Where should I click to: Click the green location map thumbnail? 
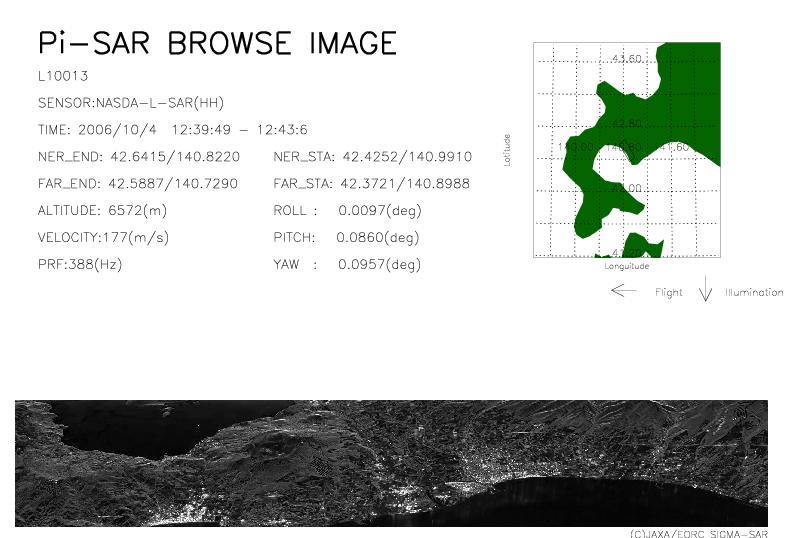pos(627,150)
